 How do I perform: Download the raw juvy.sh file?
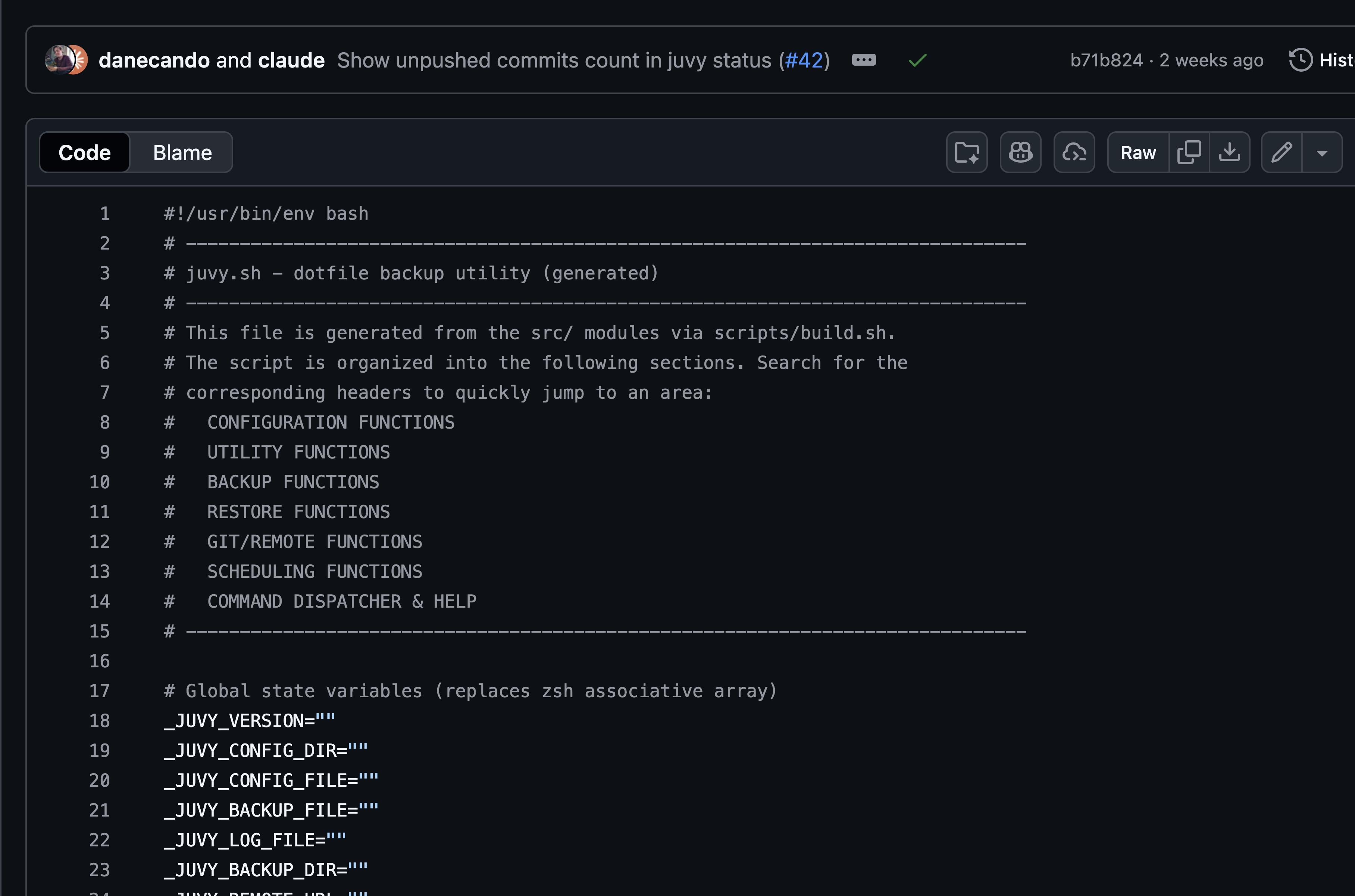tap(1230, 152)
